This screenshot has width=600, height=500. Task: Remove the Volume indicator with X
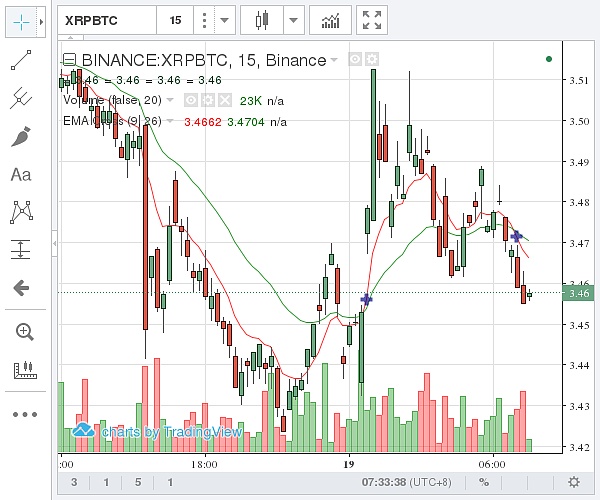pyautogui.click(x=225, y=101)
